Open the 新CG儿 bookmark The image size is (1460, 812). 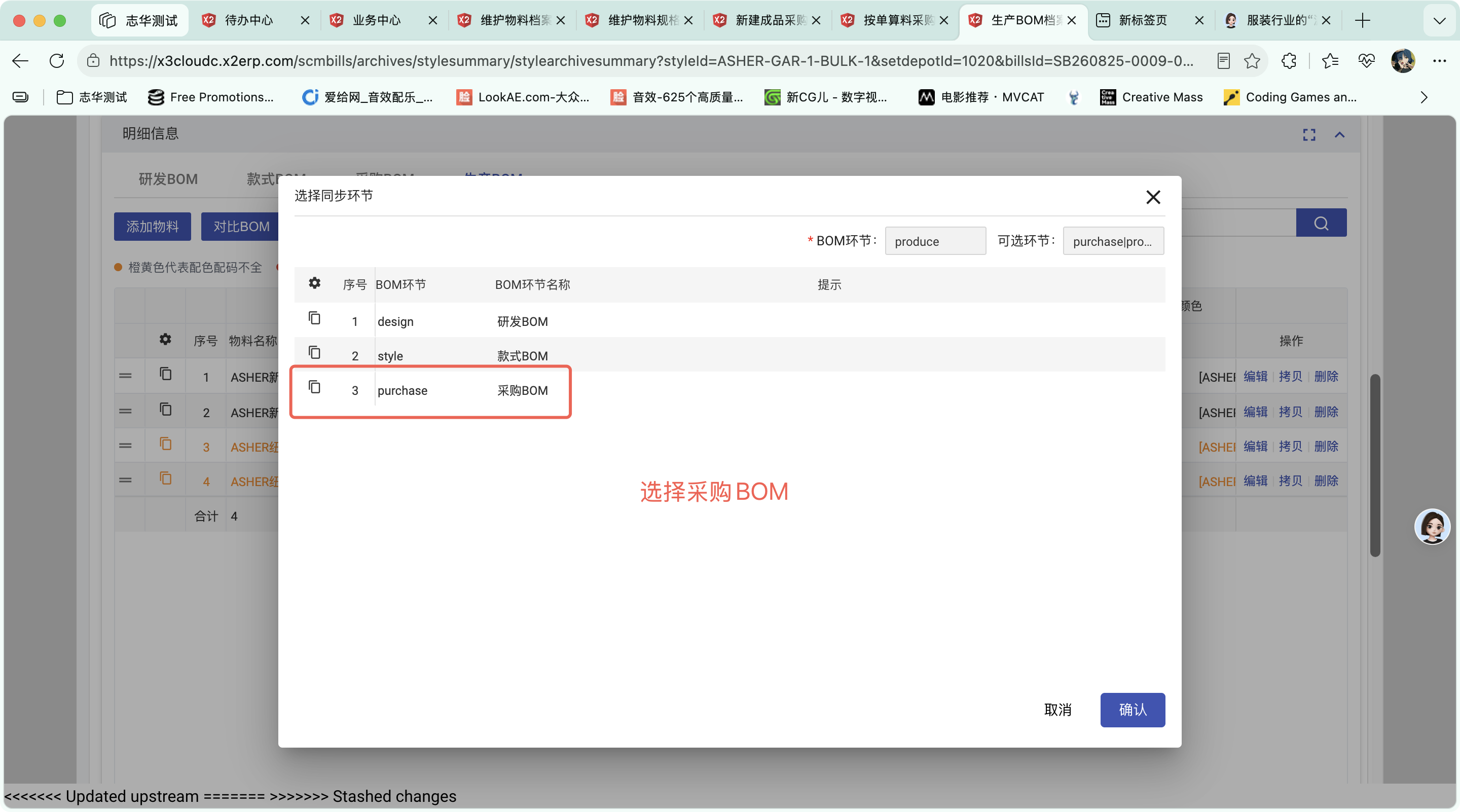coord(825,97)
